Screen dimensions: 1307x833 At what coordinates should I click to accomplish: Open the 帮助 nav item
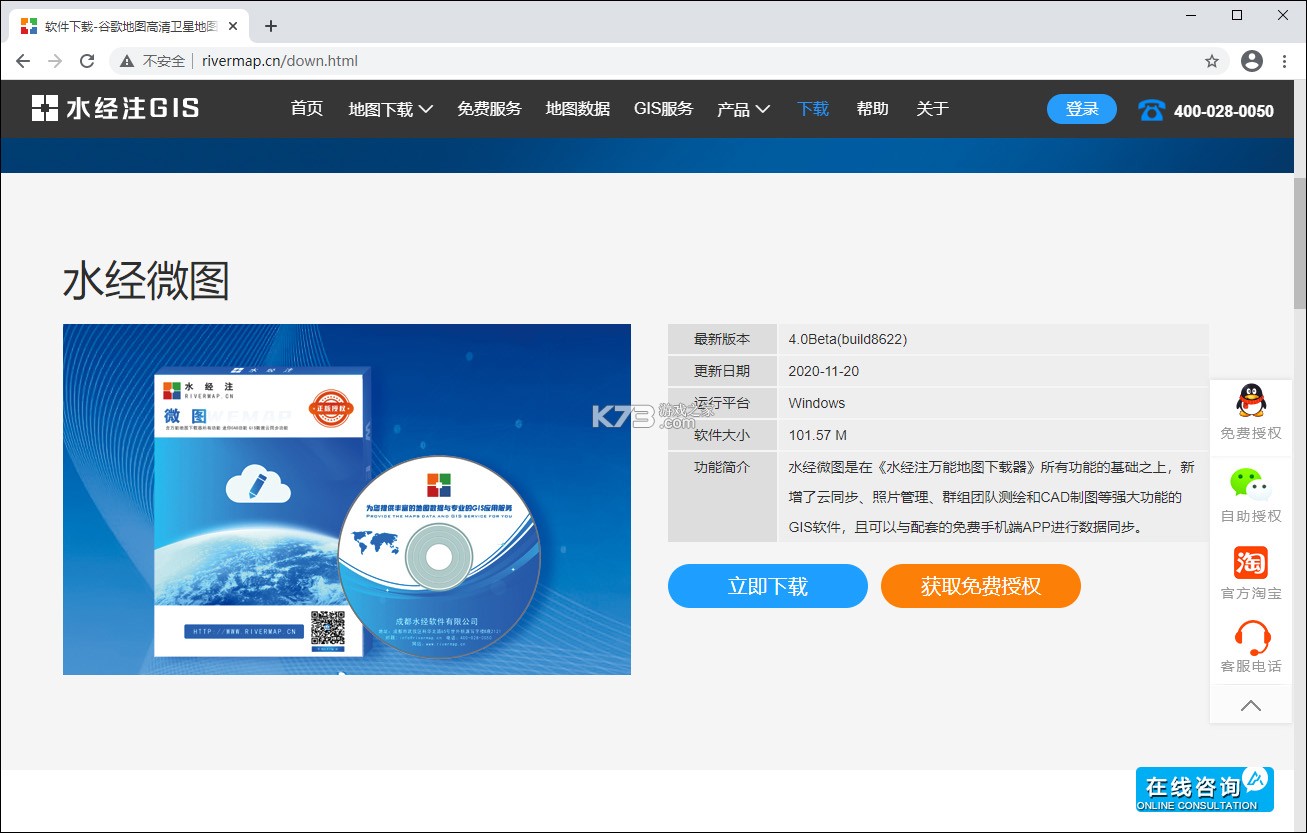[872, 108]
